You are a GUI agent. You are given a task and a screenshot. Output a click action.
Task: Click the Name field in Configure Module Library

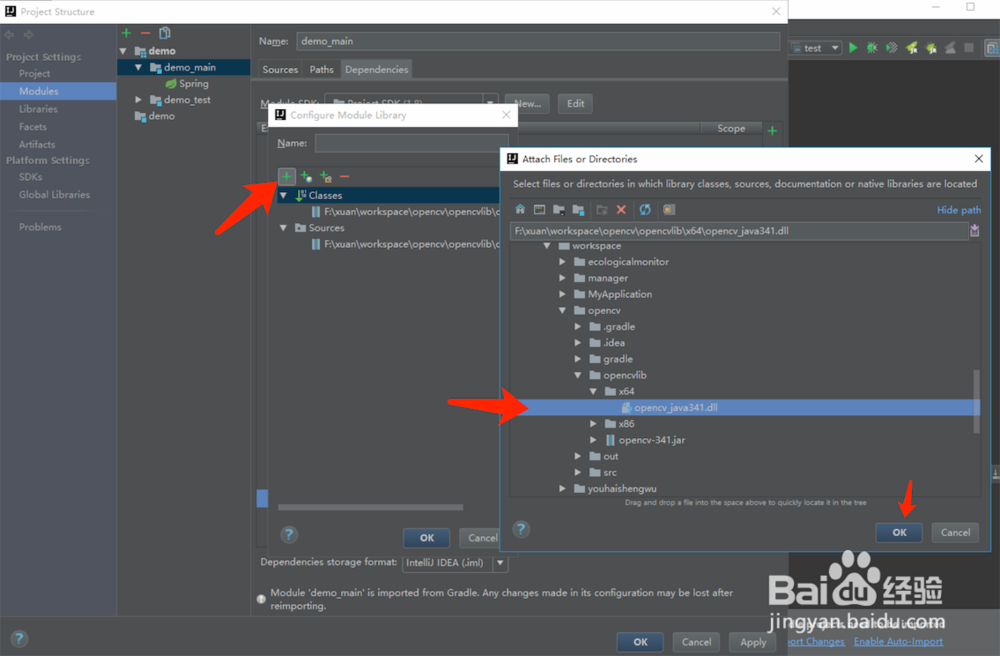(x=411, y=143)
